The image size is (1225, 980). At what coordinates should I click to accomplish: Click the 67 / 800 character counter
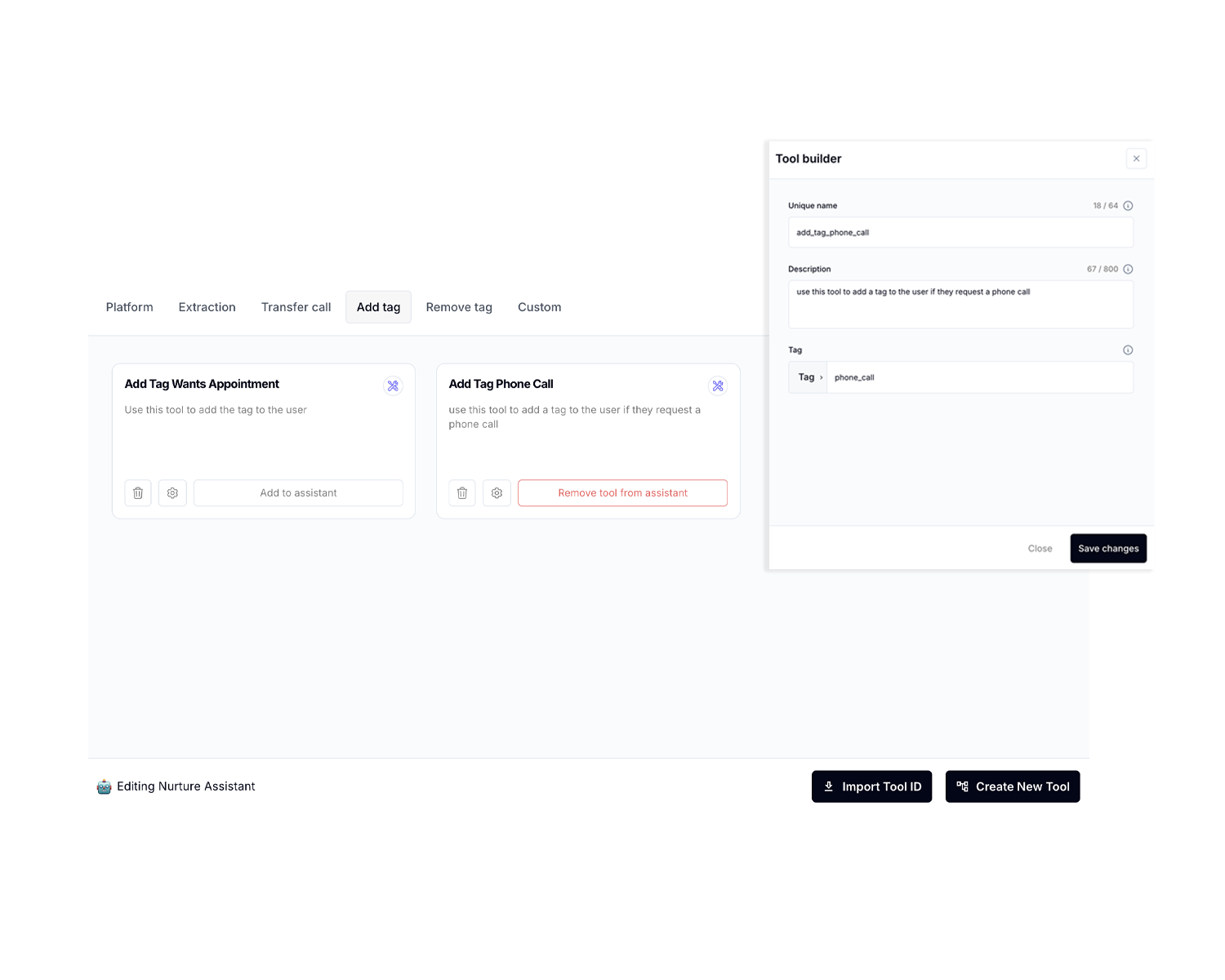pyautogui.click(x=1102, y=269)
